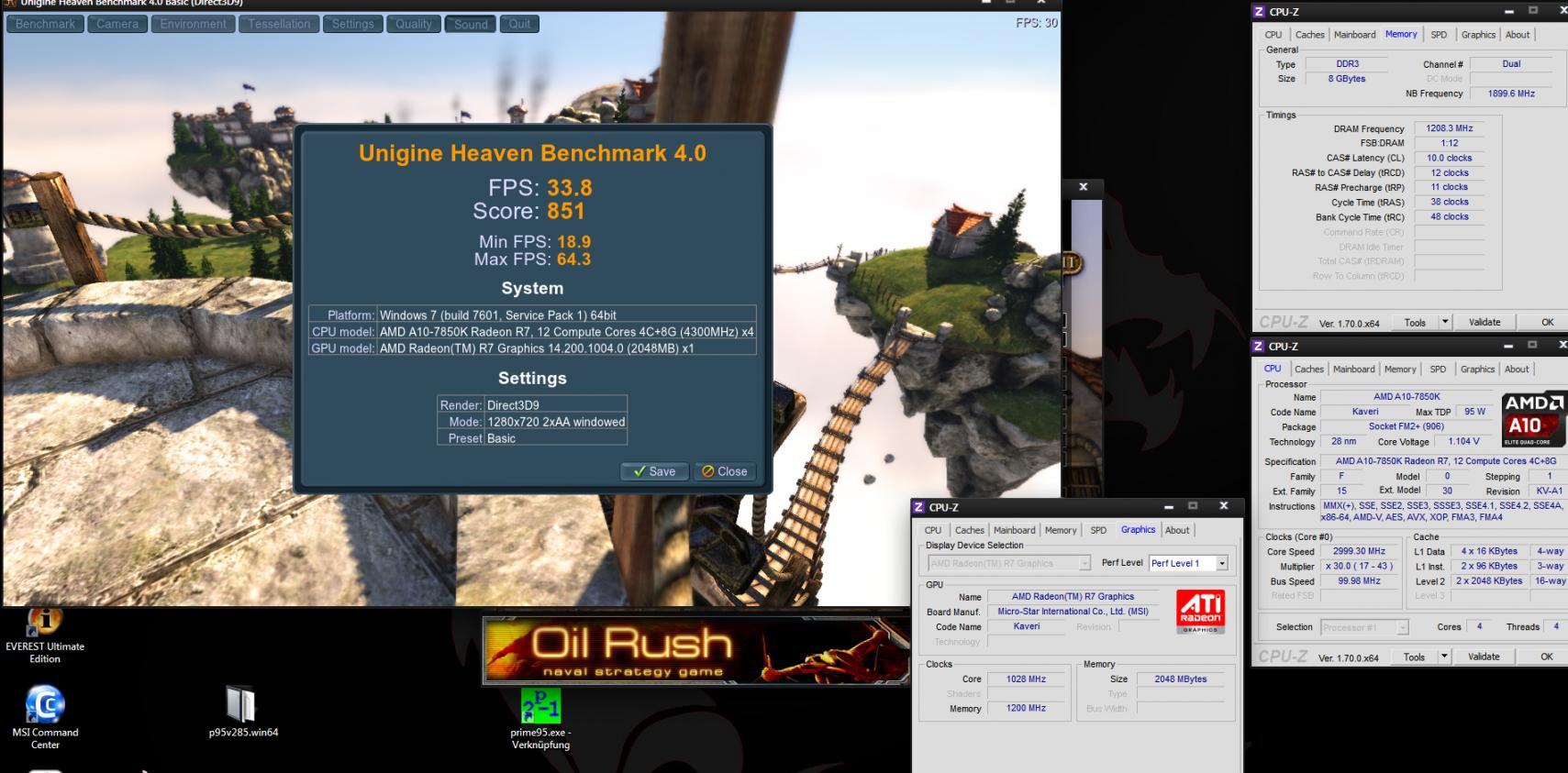Click GPU Core clock 1028 MHz value
The width and height of the screenshot is (1568, 773).
pos(1026,679)
